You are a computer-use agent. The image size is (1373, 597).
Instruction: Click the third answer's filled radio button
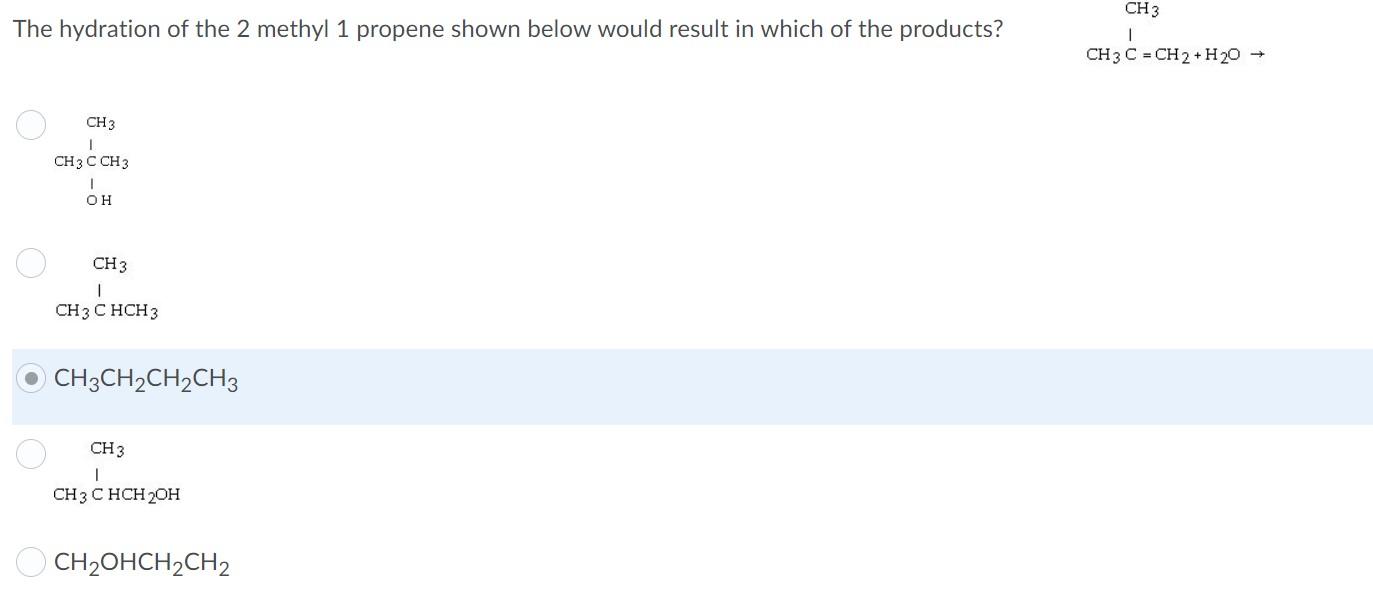(x=32, y=378)
